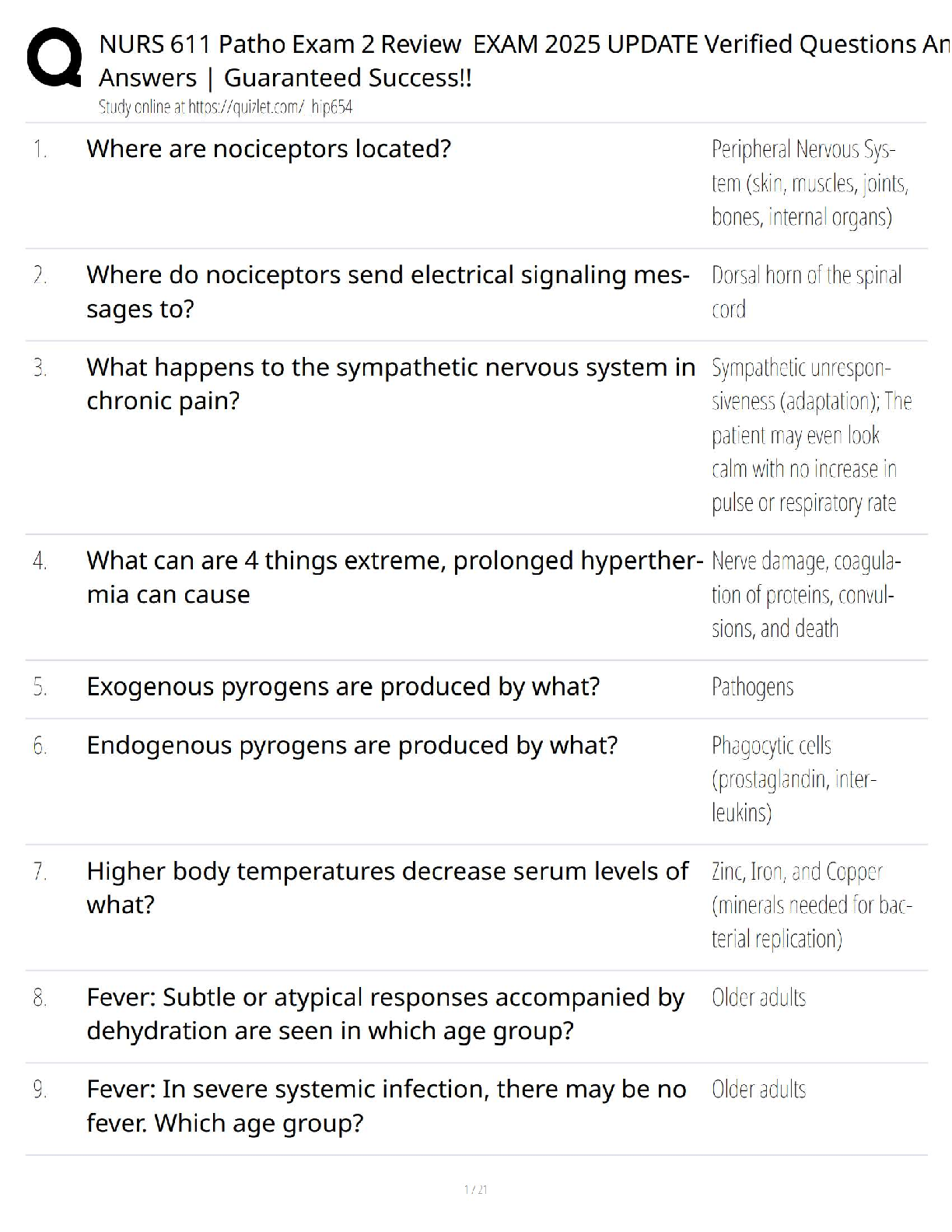Click the 'Nerve damage, coagulation' answer

pyautogui.click(x=806, y=594)
